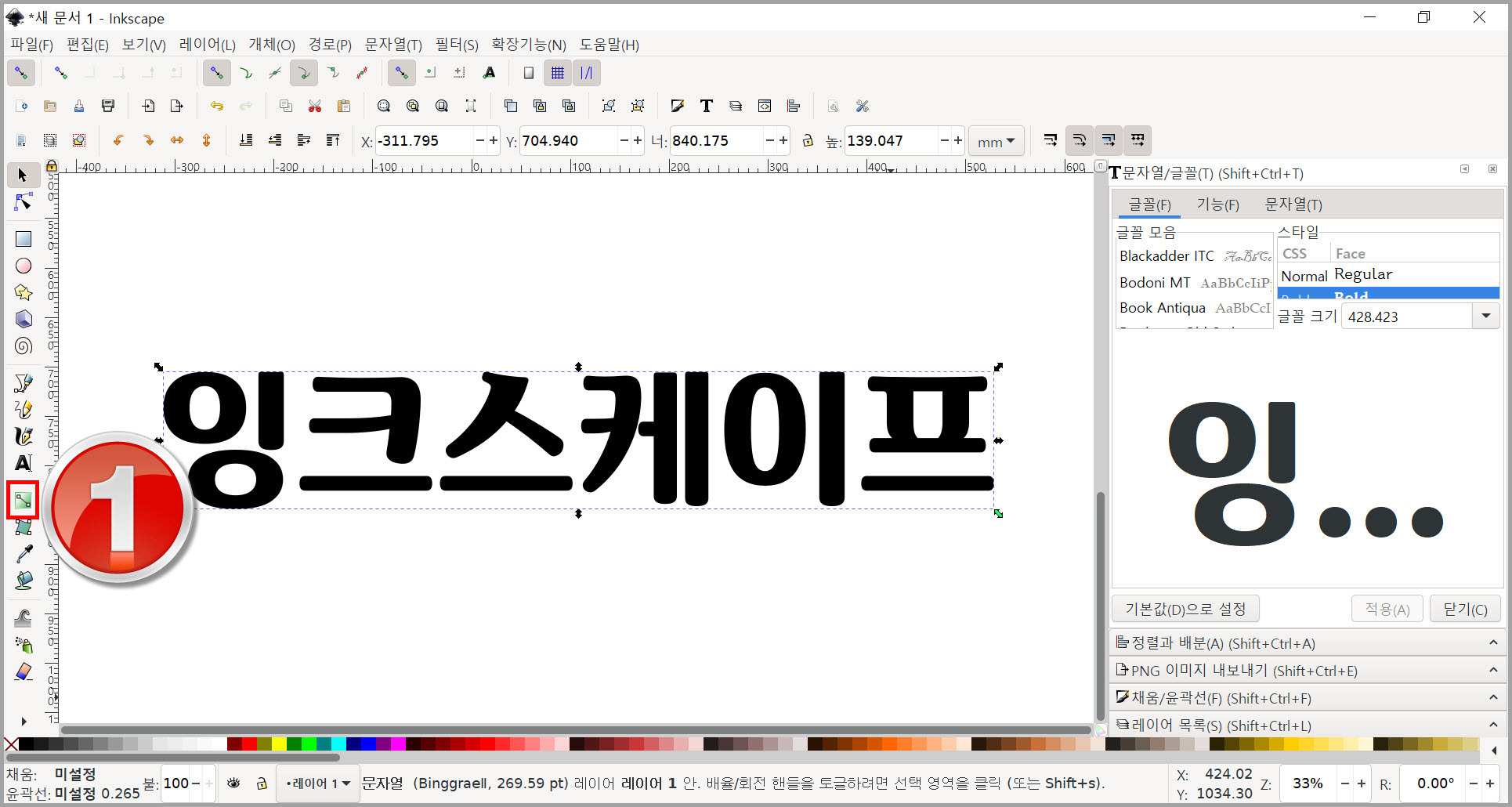Click the 기본값(D)으로 설정 button

point(1185,609)
